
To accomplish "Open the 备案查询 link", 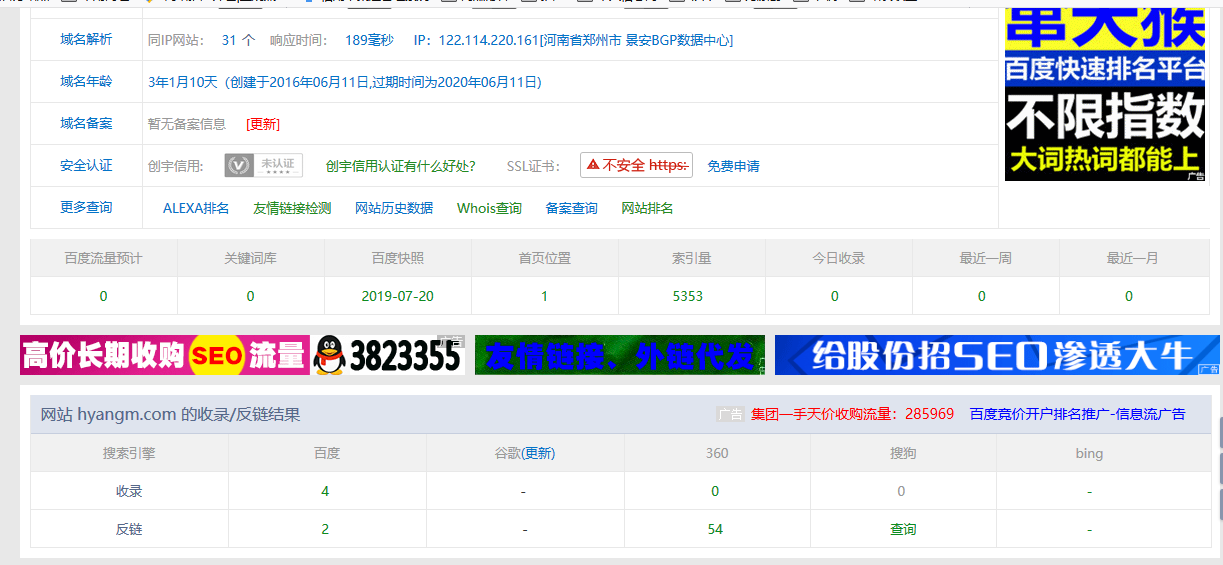I will pos(572,208).
